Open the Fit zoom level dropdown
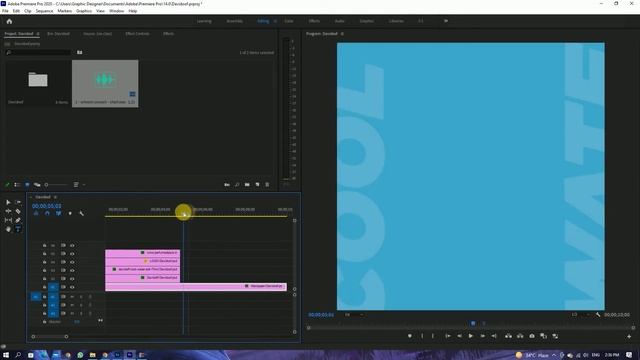This screenshot has height=360, width=640. 353,315
